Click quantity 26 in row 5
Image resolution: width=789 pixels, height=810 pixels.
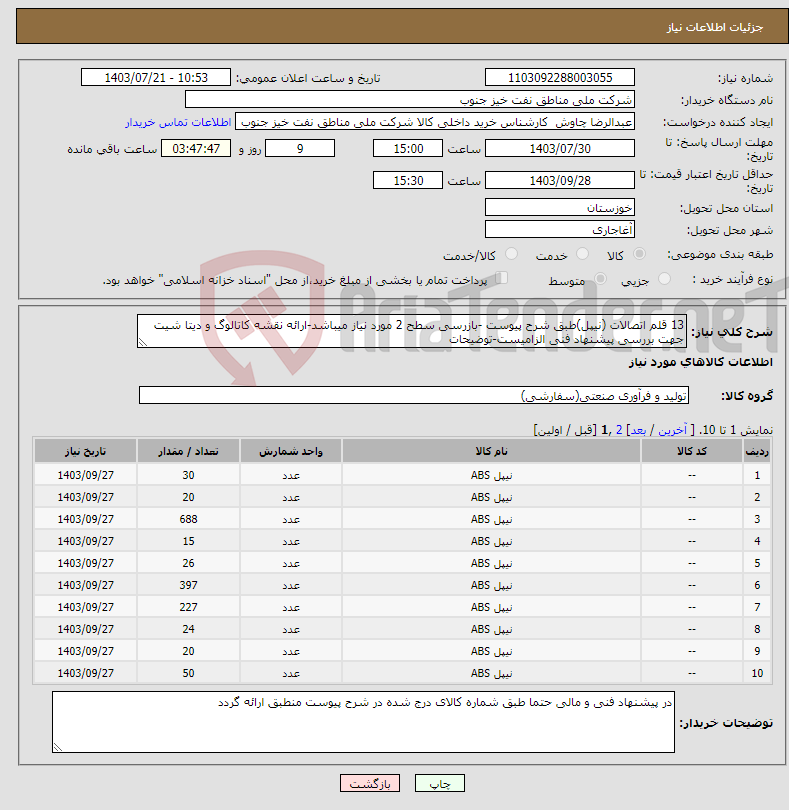point(188,563)
